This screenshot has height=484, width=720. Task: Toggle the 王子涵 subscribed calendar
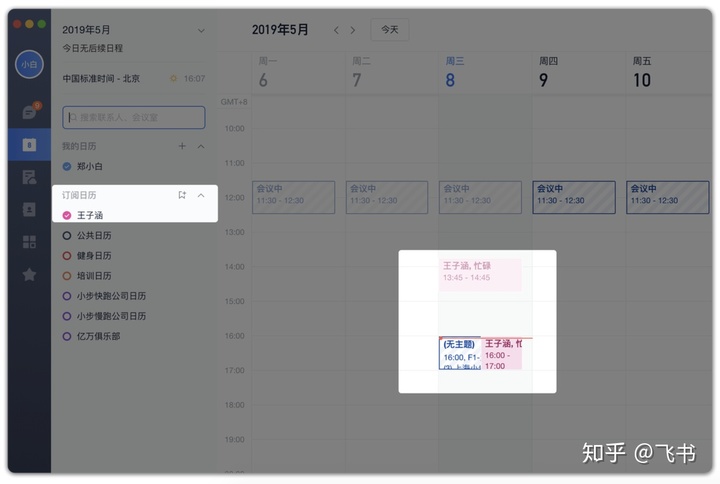(x=67, y=215)
